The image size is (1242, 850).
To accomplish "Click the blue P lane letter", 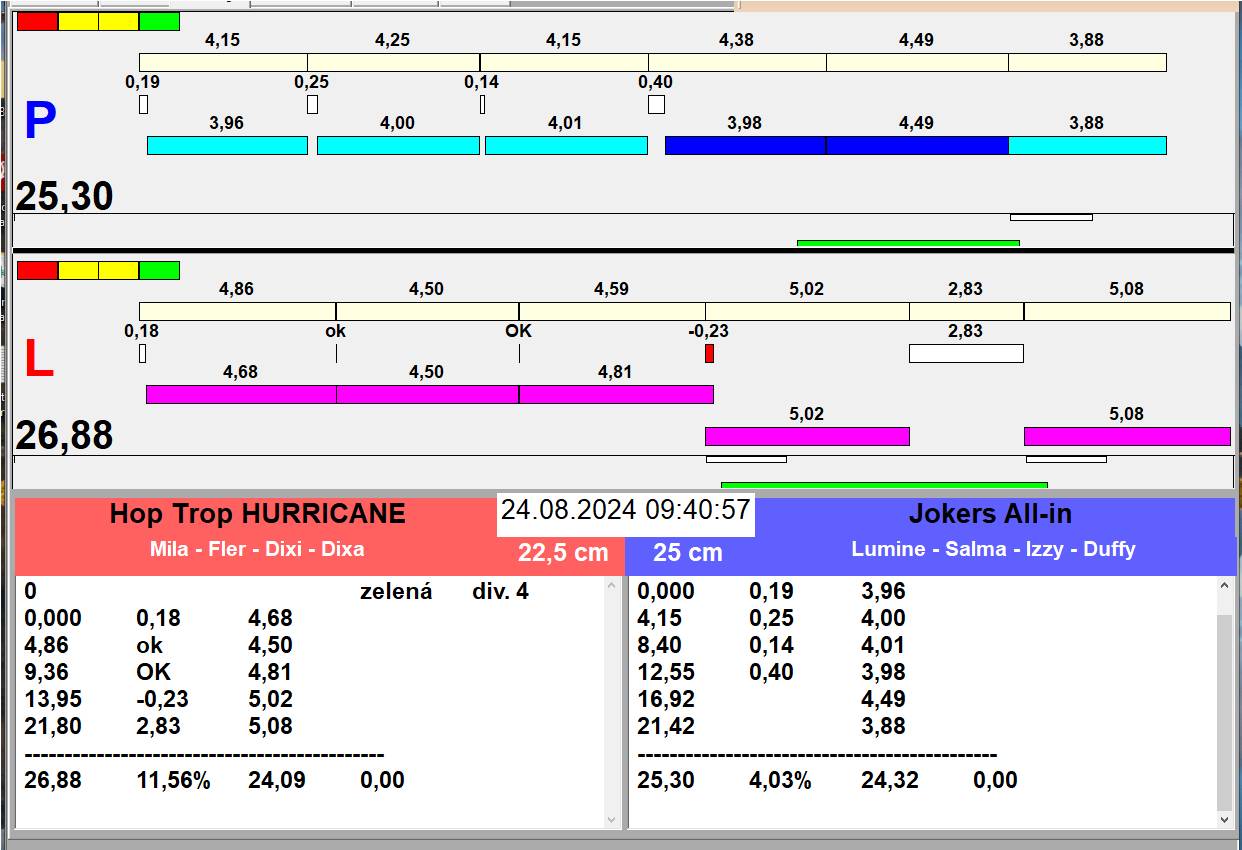I will (x=40, y=122).
